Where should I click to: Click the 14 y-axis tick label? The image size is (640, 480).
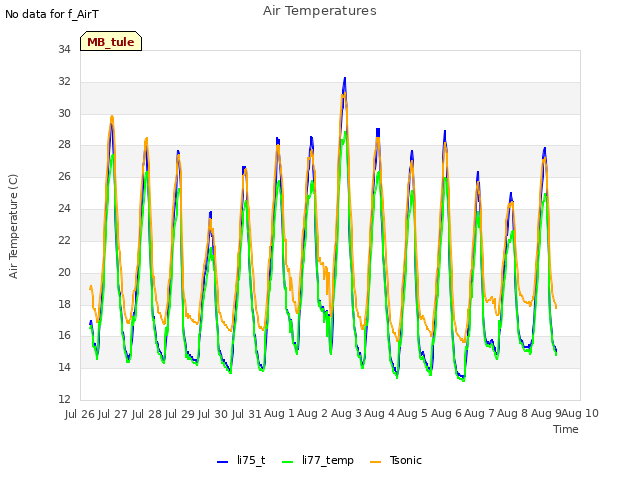[x=64, y=367]
